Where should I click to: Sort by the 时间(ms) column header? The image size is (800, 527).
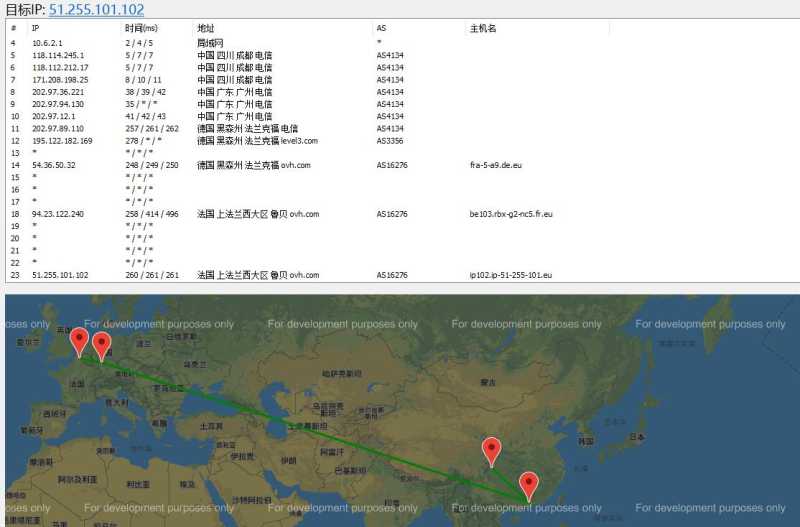pos(141,28)
